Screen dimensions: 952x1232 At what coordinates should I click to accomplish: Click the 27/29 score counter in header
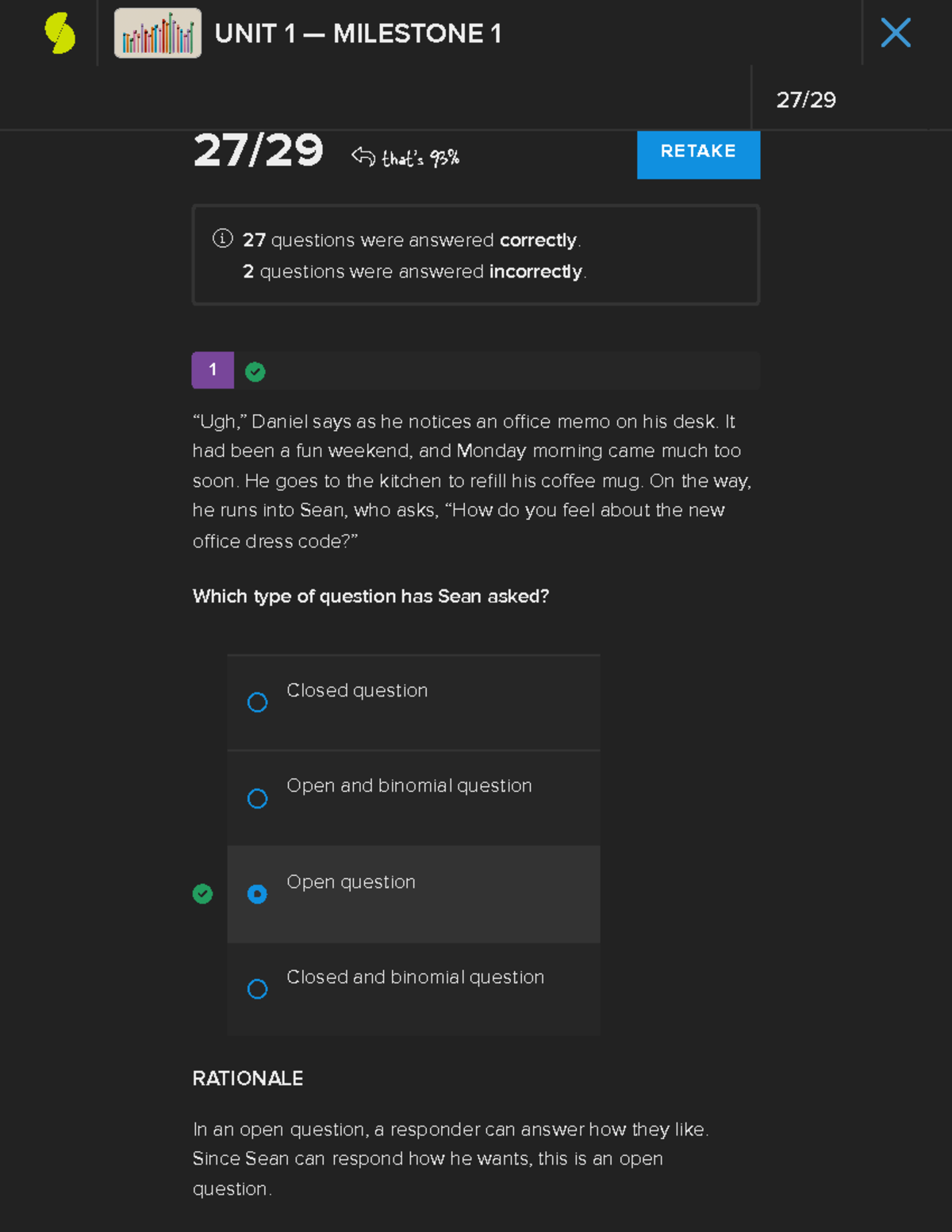click(805, 100)
